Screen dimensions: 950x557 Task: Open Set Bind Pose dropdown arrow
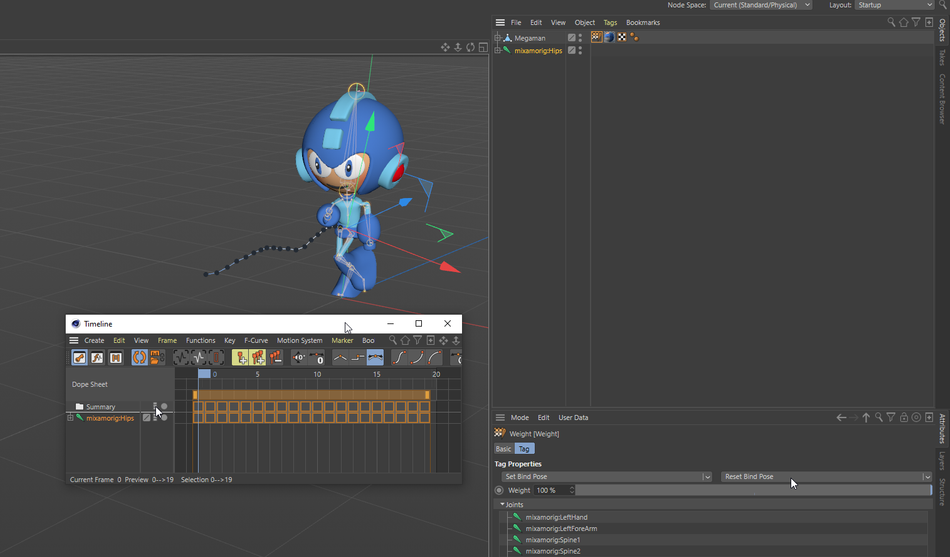click(706, 477)
